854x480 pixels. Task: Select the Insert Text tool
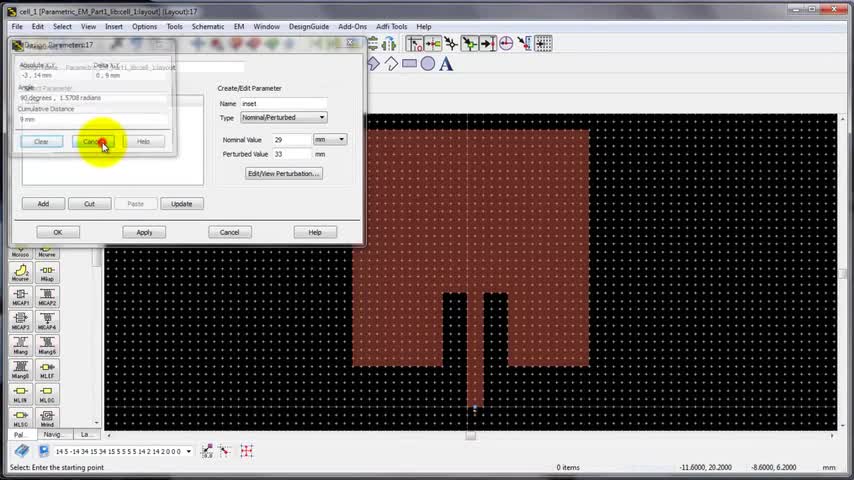[x=446, y=64]
